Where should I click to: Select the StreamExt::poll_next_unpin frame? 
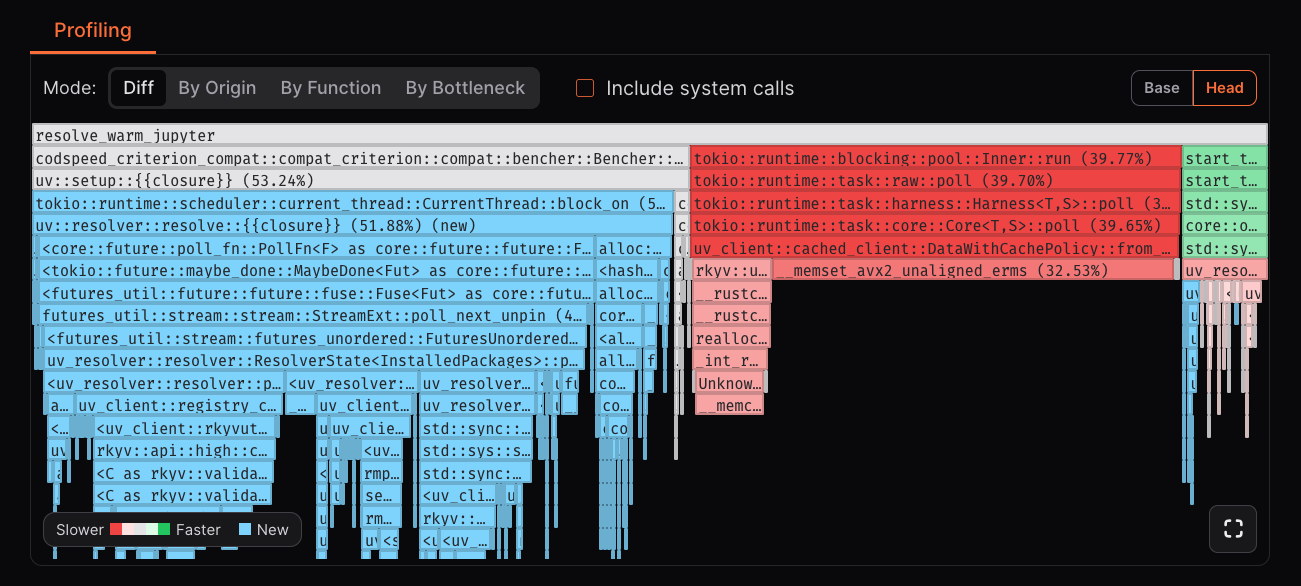315,315
